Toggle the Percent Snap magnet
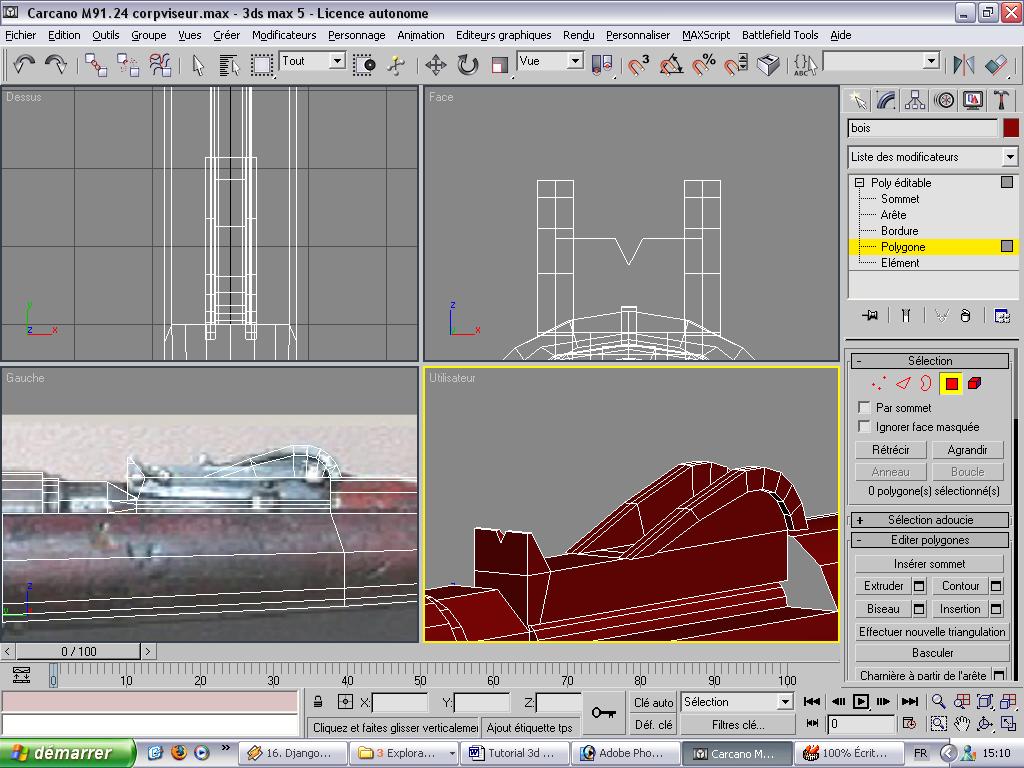Screen dimensions: 1024x768 (x=703, y=65)
